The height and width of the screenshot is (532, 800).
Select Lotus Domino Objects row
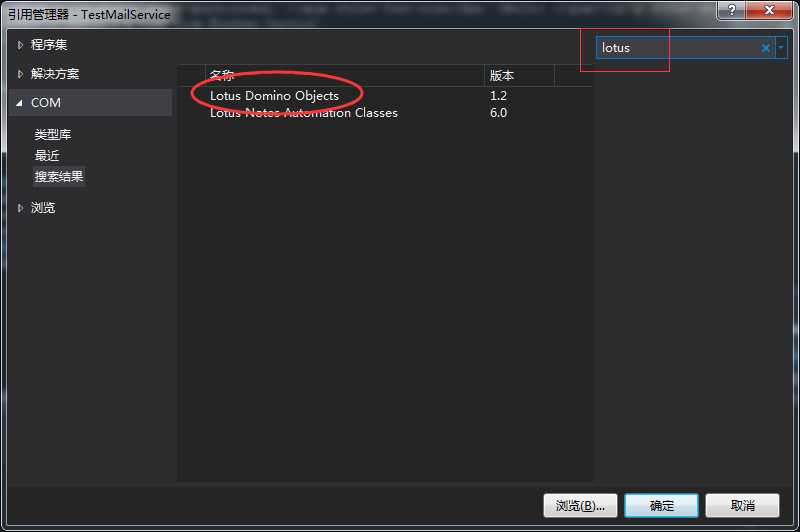[x=386, y=95]
